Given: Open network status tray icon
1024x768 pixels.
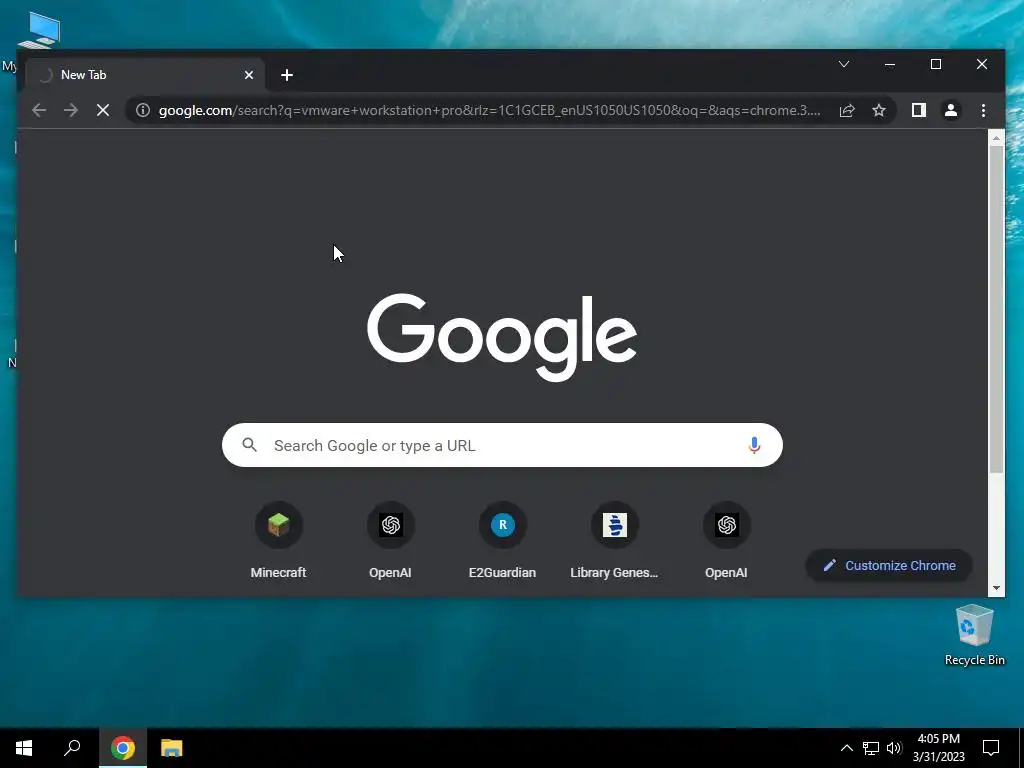Looking at the screenshot, I should coord(871,748).
